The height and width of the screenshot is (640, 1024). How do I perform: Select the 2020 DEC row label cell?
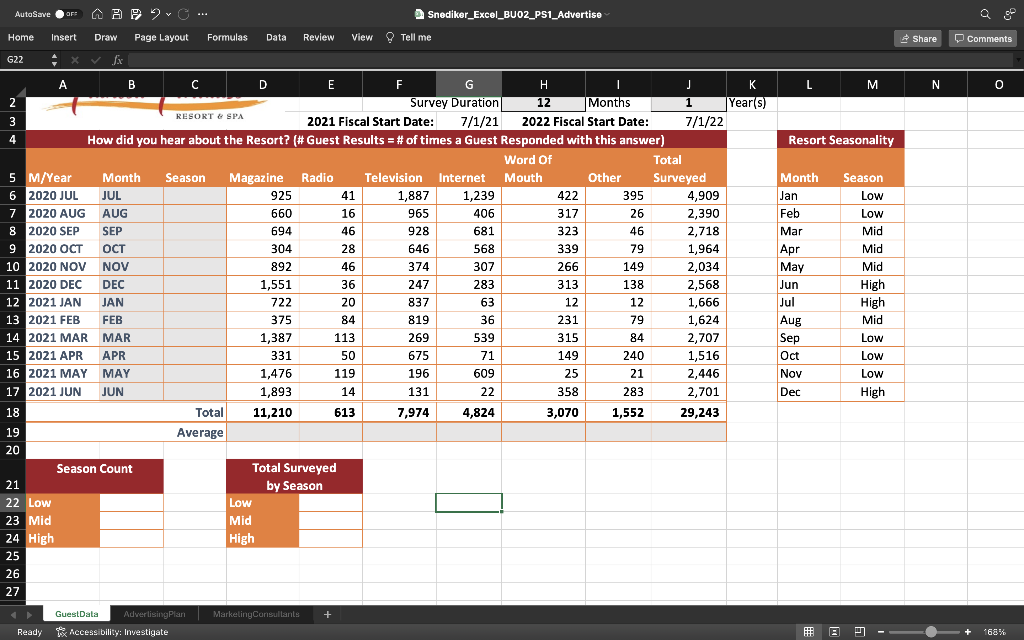pos(63,284)
